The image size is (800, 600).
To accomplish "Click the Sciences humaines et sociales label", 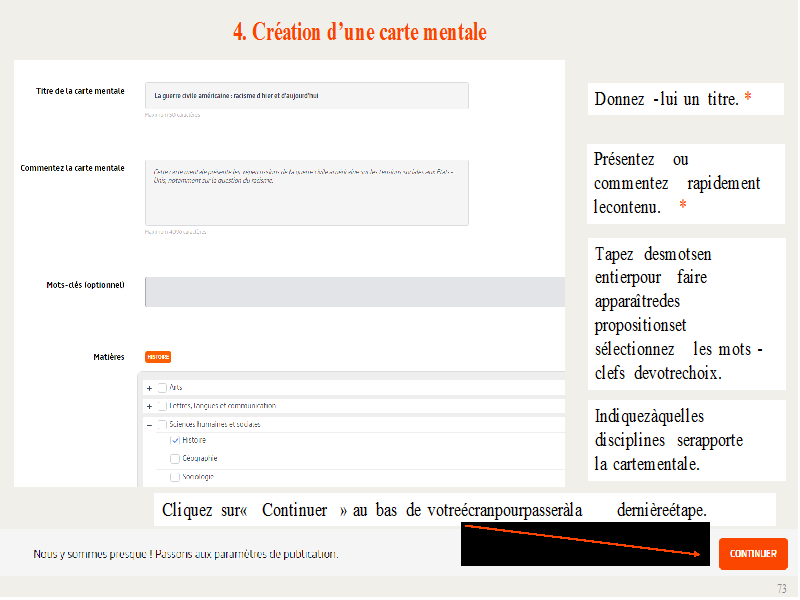I will click(x=215, y=425).
